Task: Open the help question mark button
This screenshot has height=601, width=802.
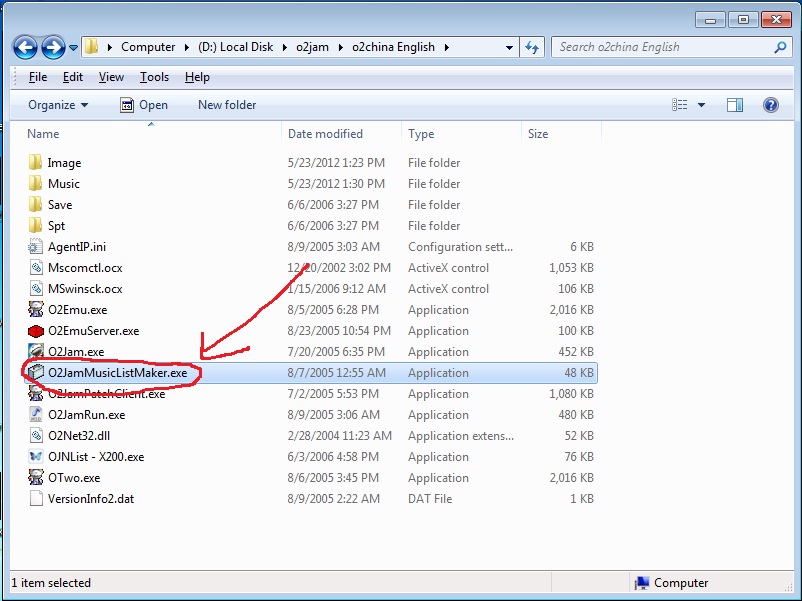Action: click(771, 105)
